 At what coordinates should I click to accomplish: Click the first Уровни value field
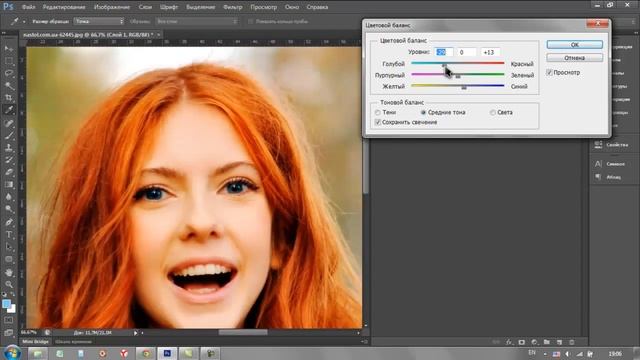tap(444, 52)
